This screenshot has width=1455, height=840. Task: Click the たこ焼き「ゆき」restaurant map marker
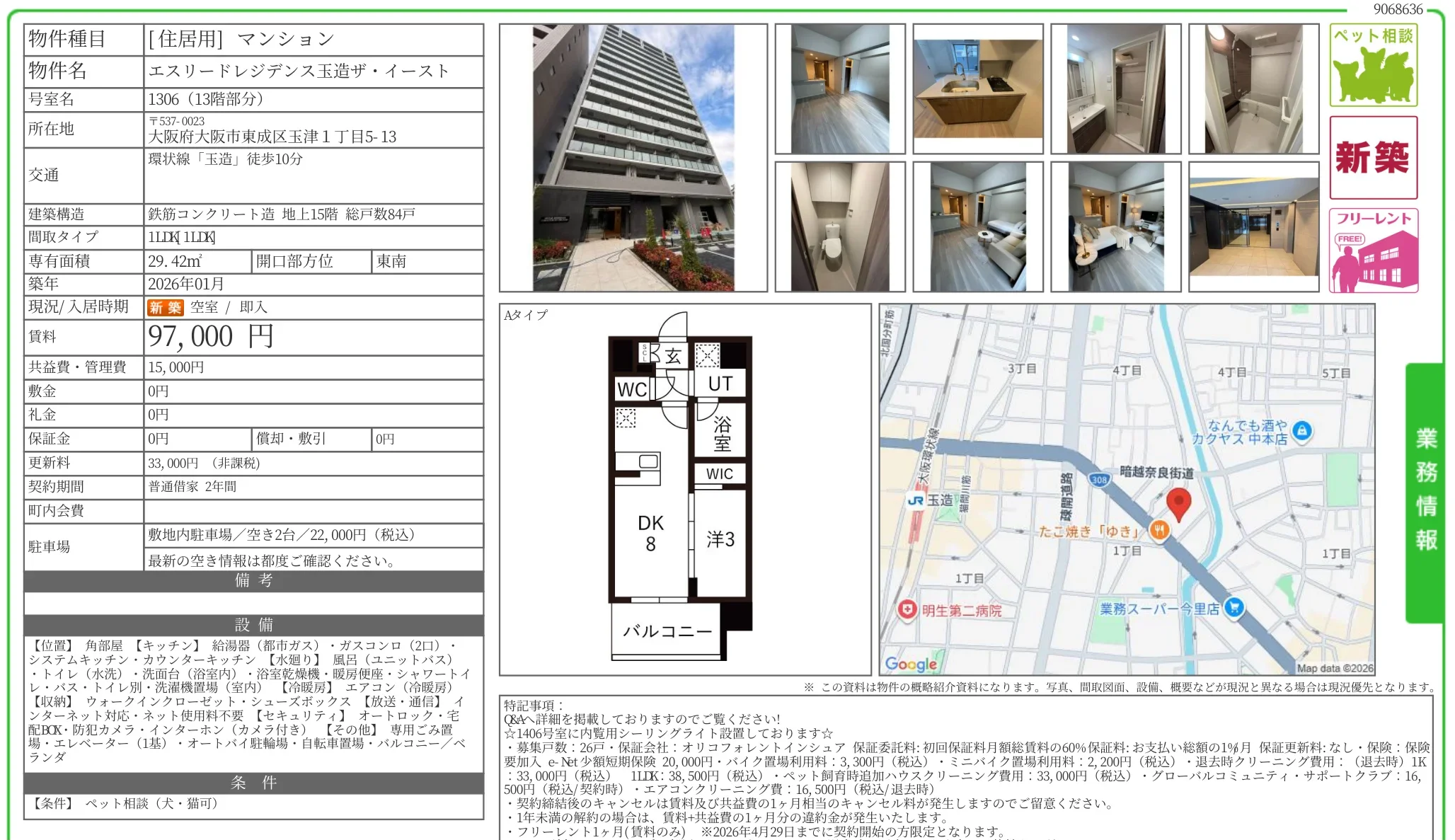coord(1159,529)
